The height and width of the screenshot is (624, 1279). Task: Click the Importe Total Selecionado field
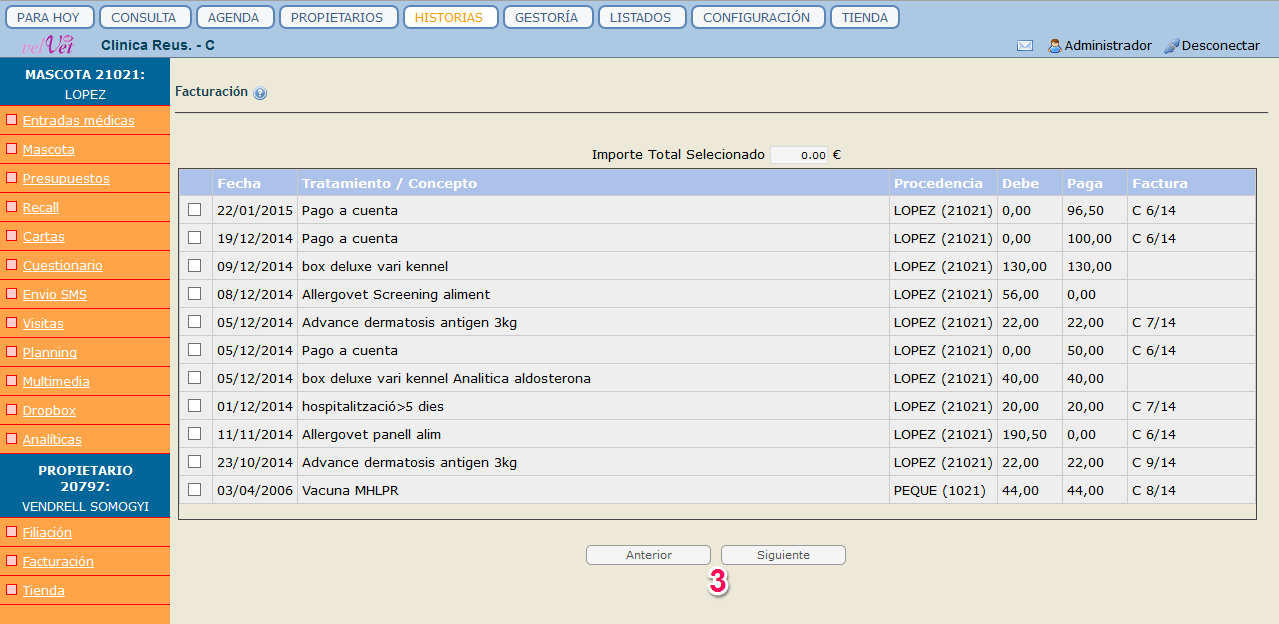tap(799, 155)
